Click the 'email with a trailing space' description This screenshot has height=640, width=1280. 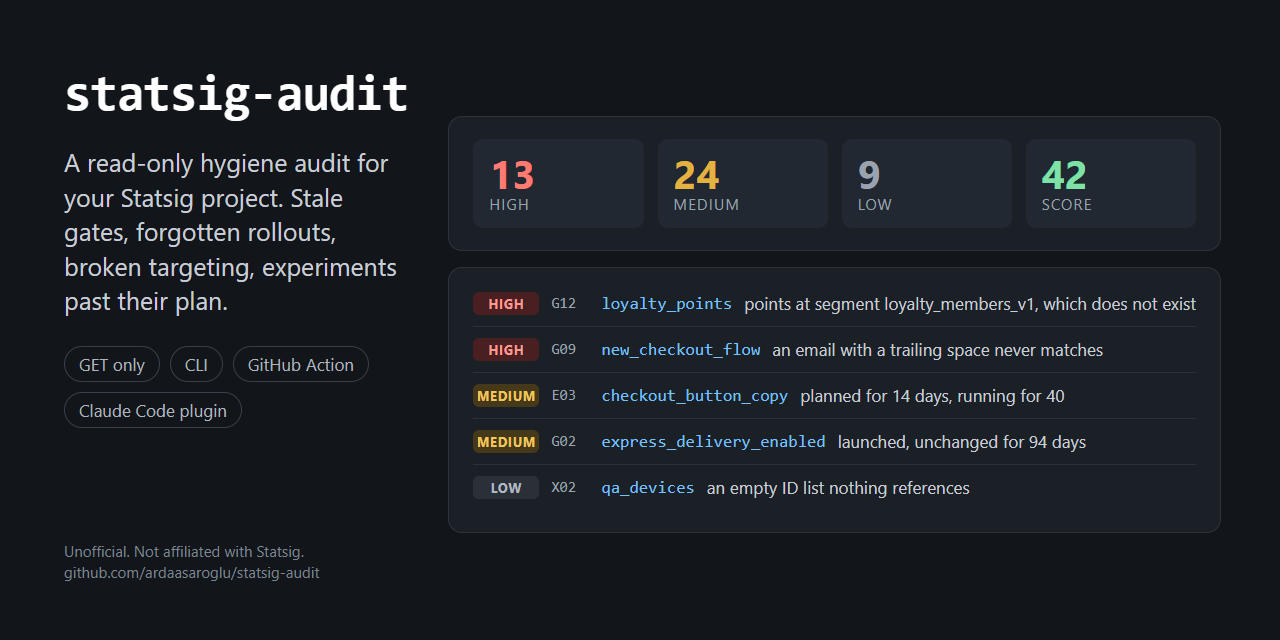(938, 350)
